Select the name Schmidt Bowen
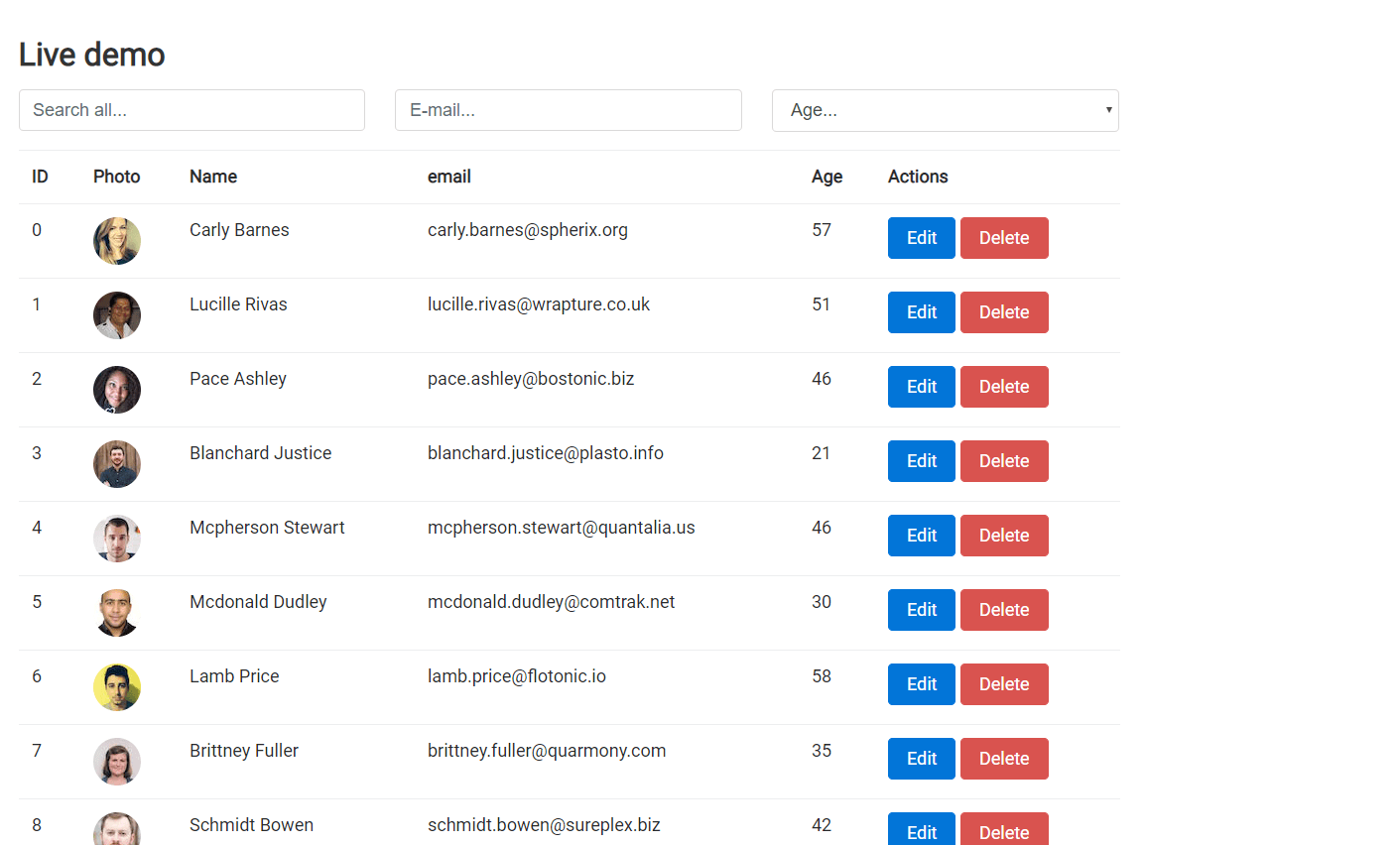This screenshot has width=1400, height=845. coord(251,825)
